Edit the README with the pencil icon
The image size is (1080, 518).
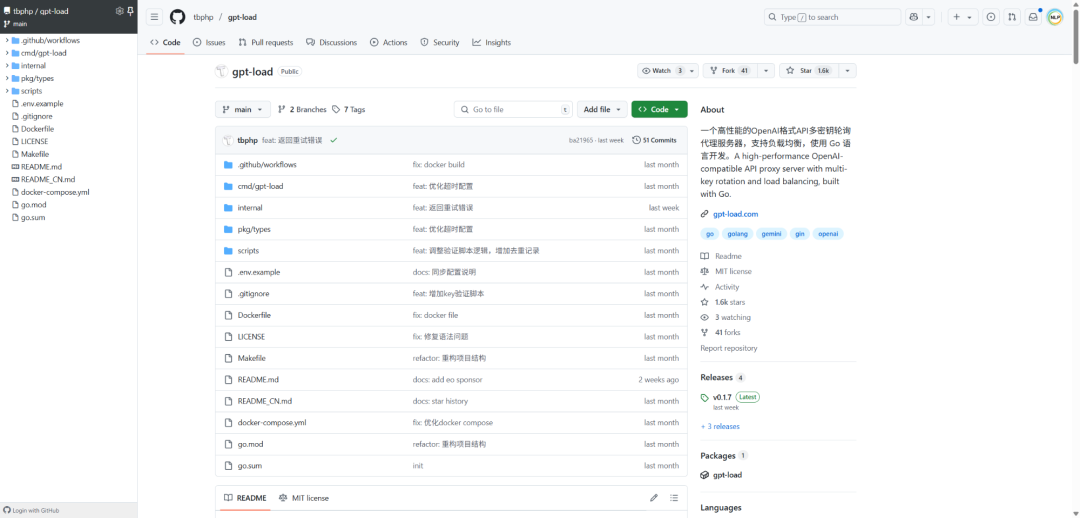click(x=654, y=497)
